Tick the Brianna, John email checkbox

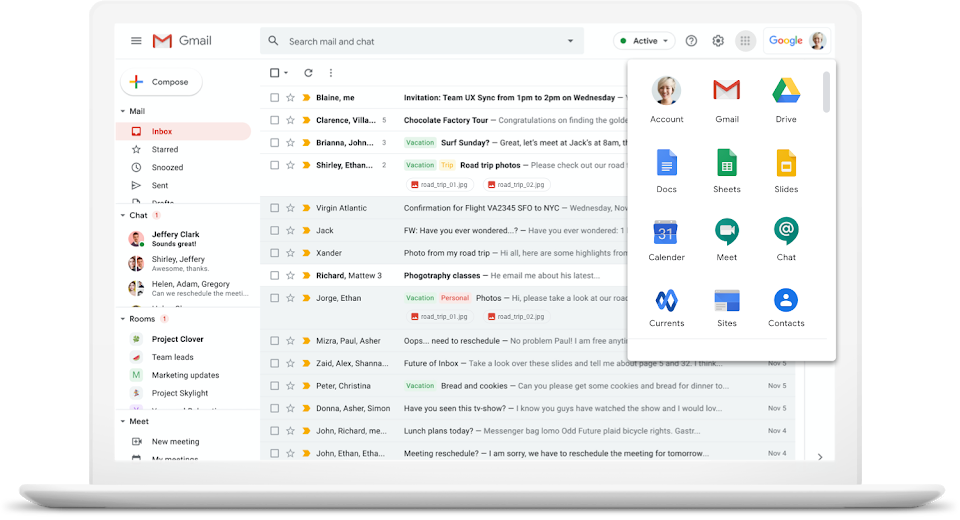[x=274, y=143]
